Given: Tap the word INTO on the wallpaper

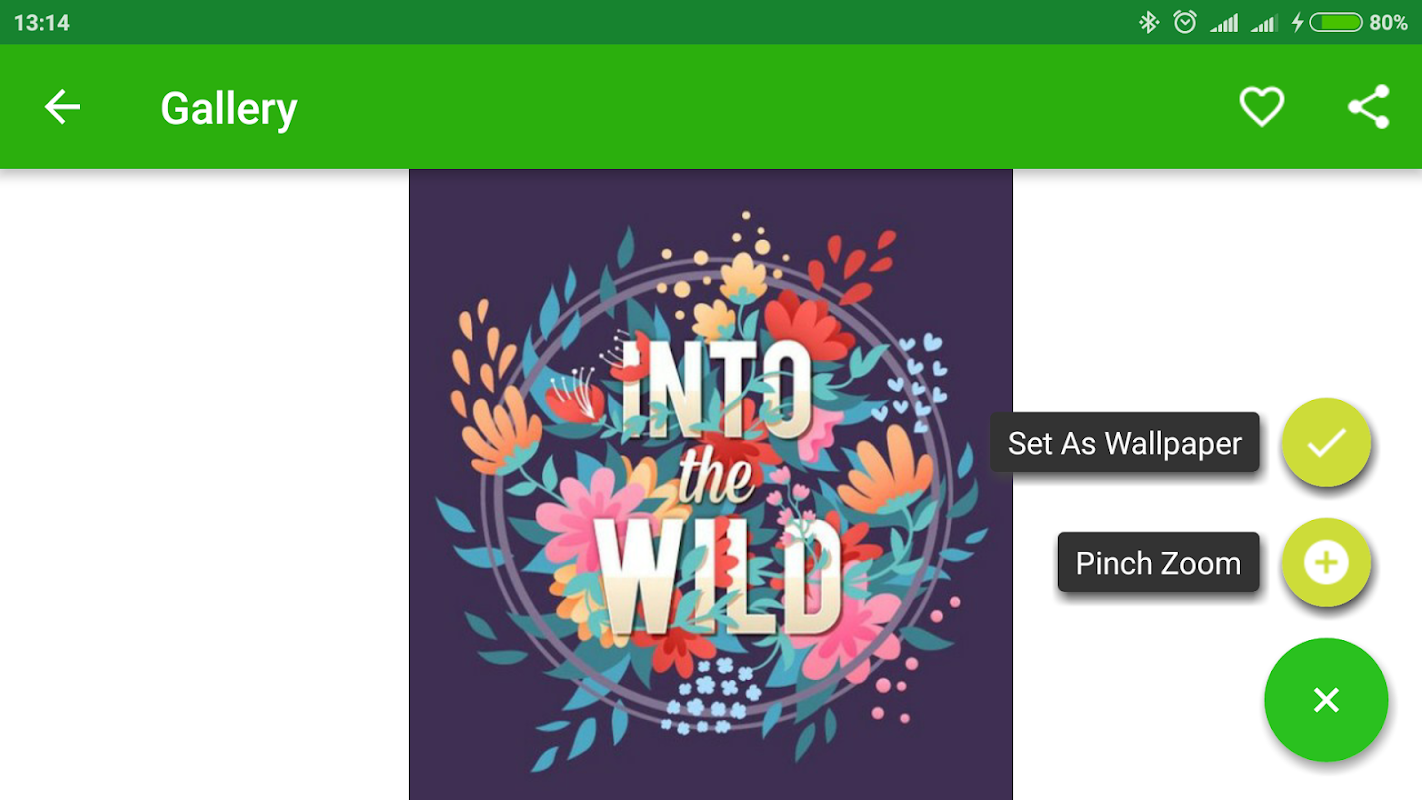Looking at the screenshot, I should (x=714, y=391).
